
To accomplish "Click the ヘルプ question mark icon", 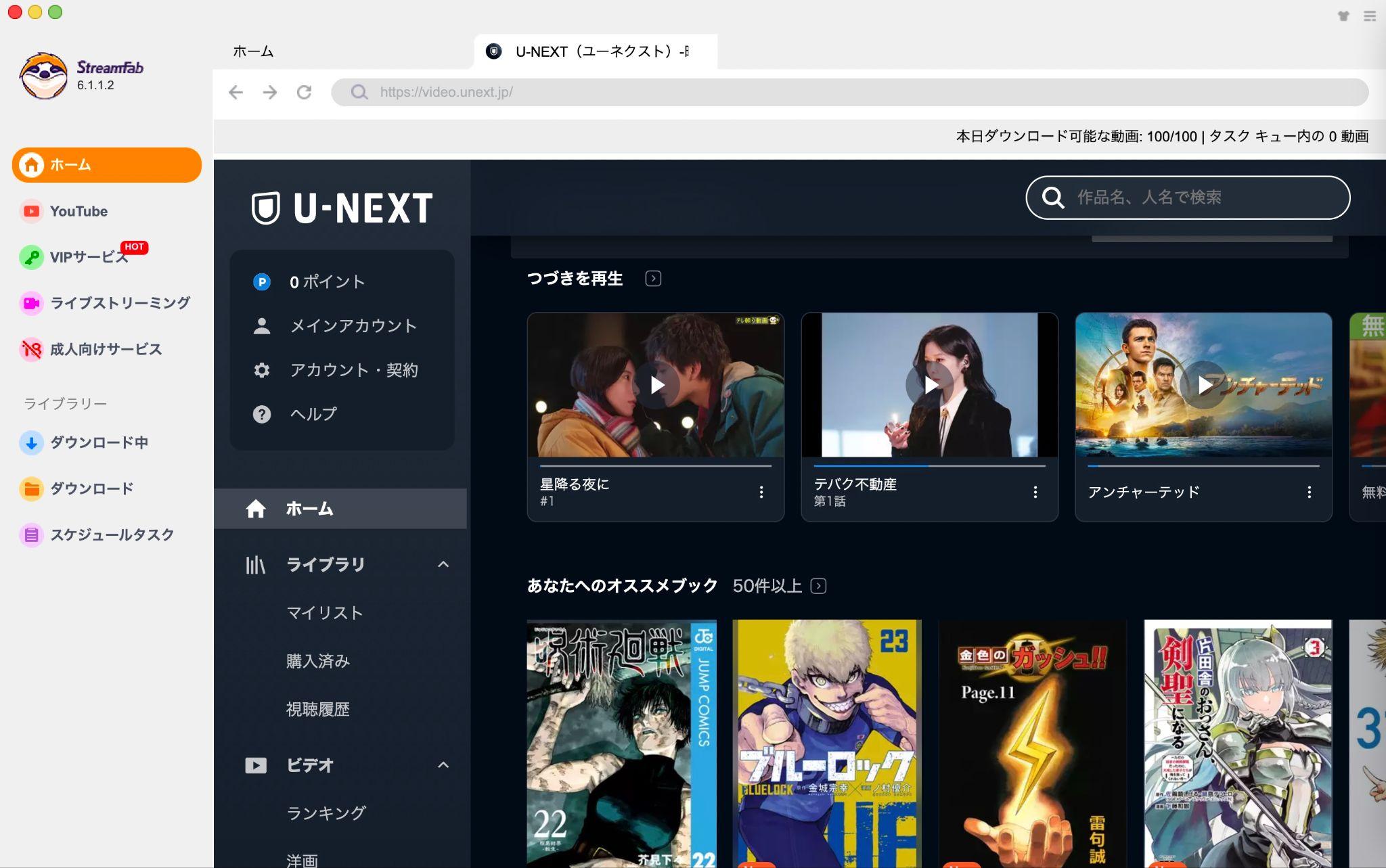I will coord(262,414).
